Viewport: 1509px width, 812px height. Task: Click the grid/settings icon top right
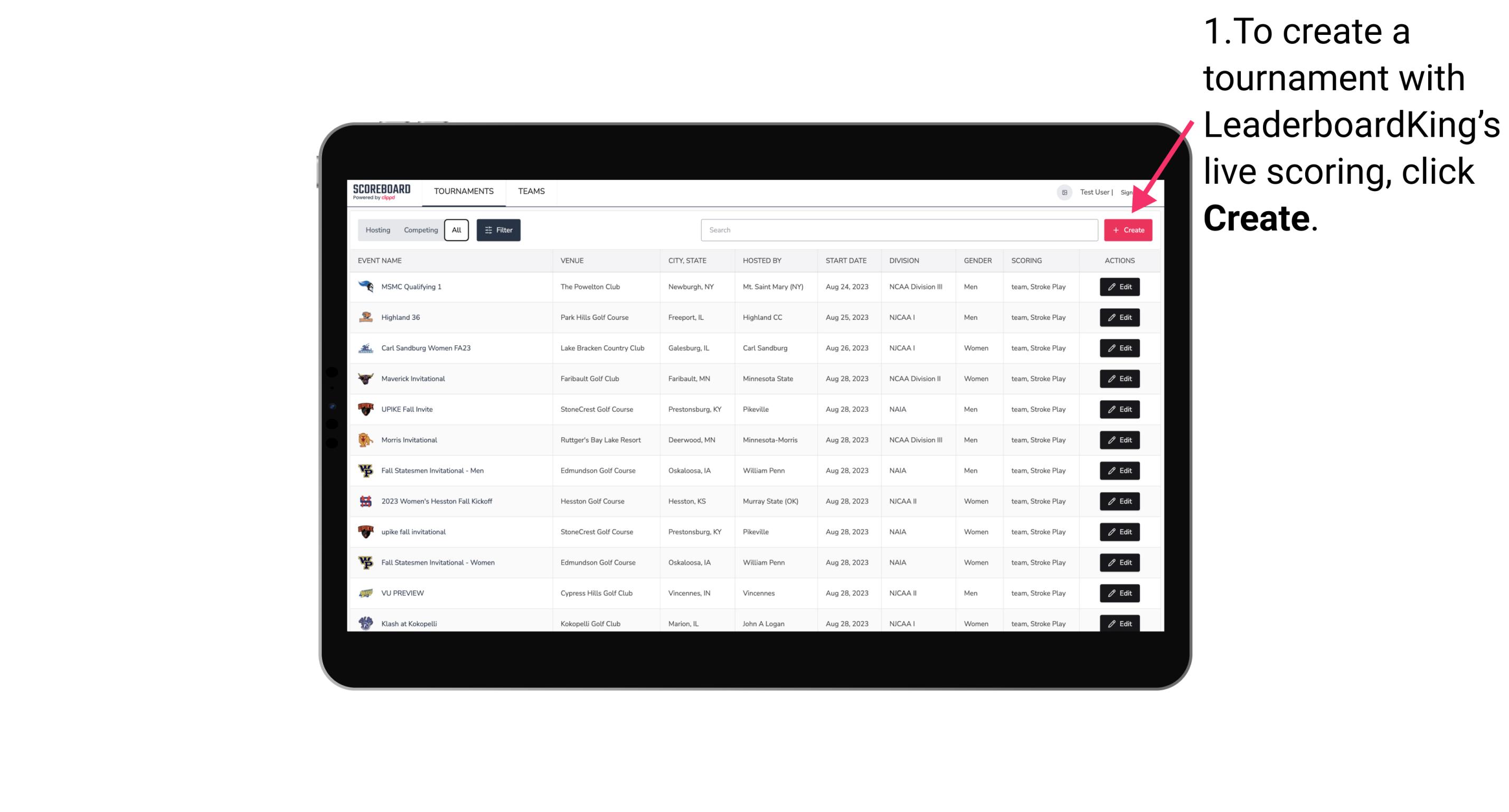click(x=1064, y=191)
